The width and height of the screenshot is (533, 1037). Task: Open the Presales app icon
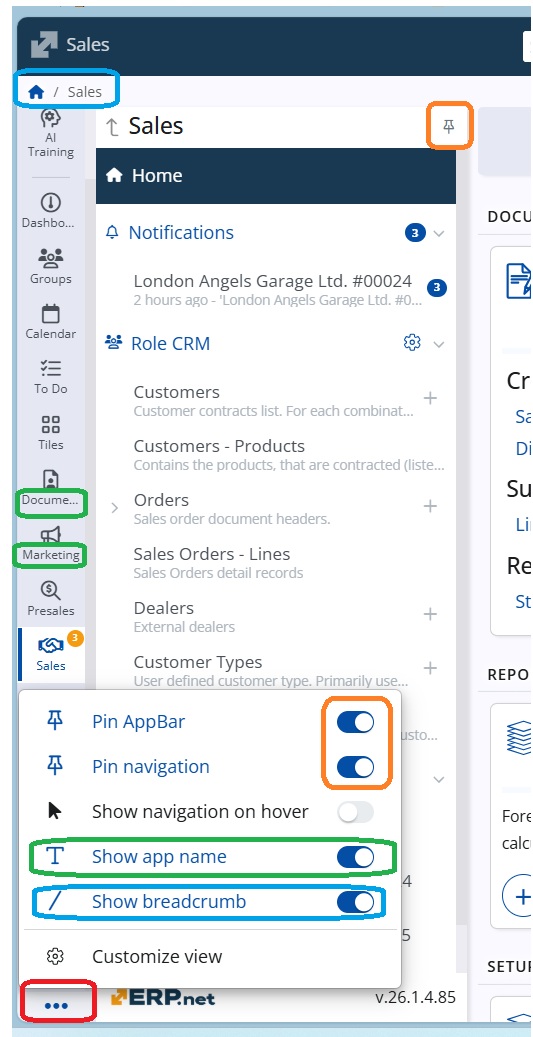tap(51, 589)
